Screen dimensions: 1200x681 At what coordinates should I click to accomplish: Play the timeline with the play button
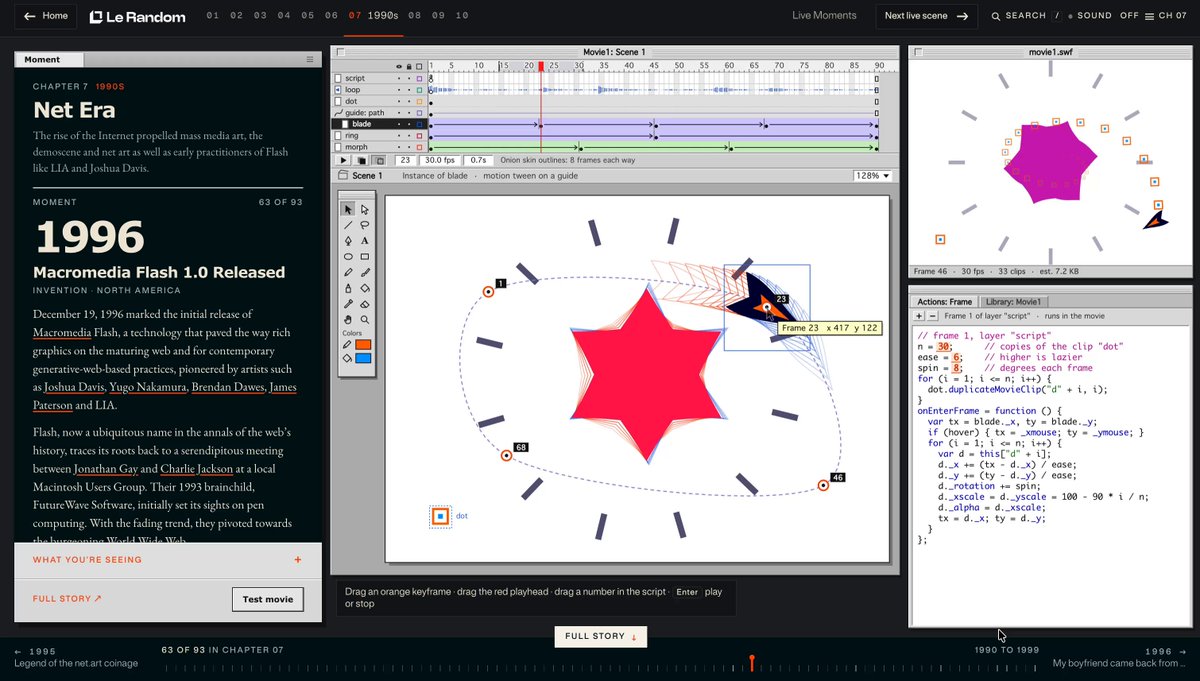(343, 160)
